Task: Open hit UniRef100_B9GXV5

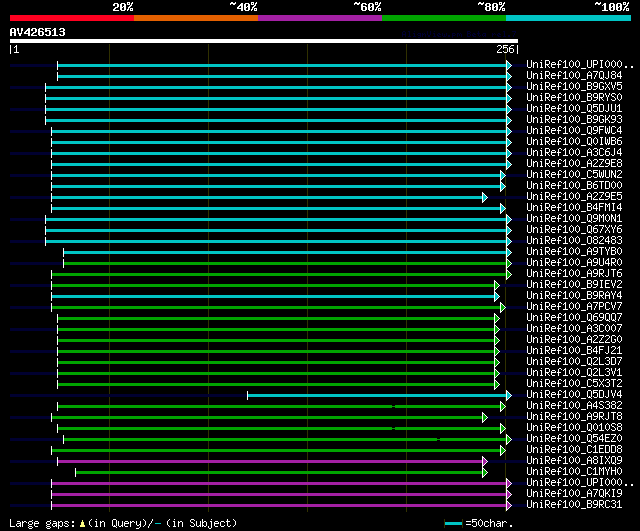Action: pos(574,87)
